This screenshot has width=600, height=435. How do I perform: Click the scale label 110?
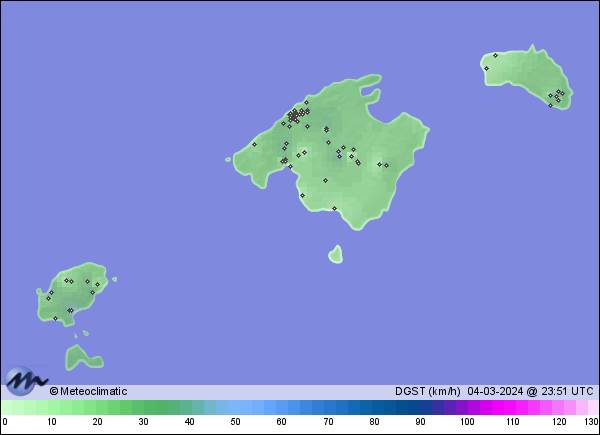click(x=513, y=422)
